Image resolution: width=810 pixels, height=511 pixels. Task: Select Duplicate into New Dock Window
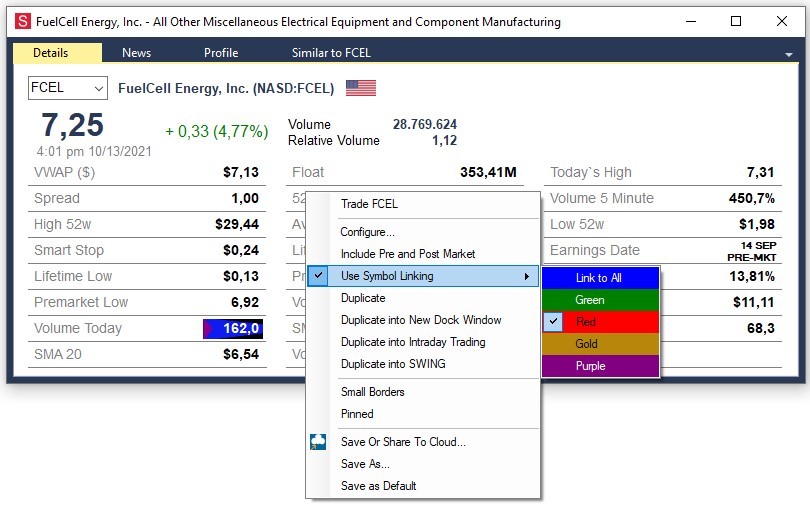pos(424,320)
